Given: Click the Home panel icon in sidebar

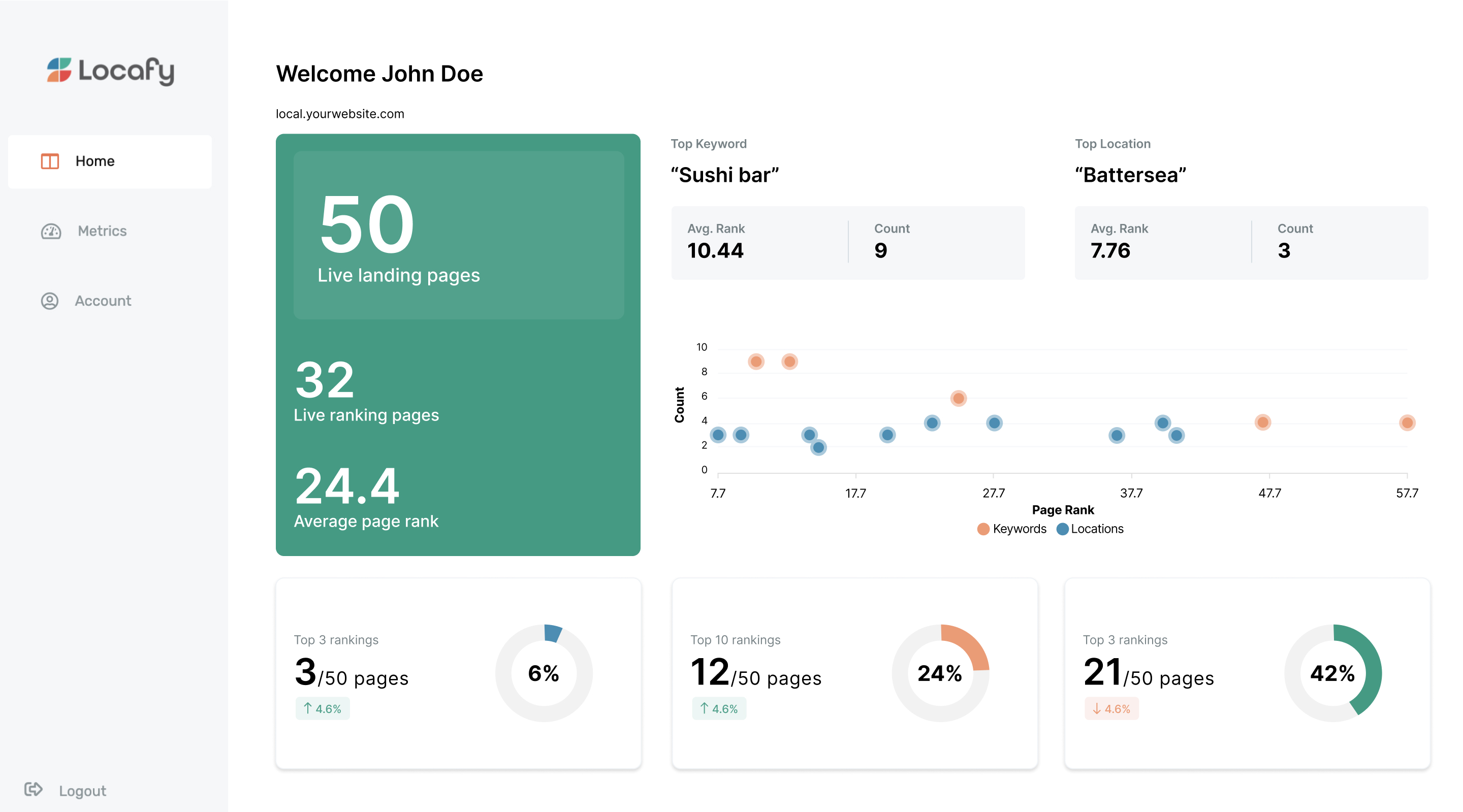Looking at the screenshot, I should tap(50, 161).
